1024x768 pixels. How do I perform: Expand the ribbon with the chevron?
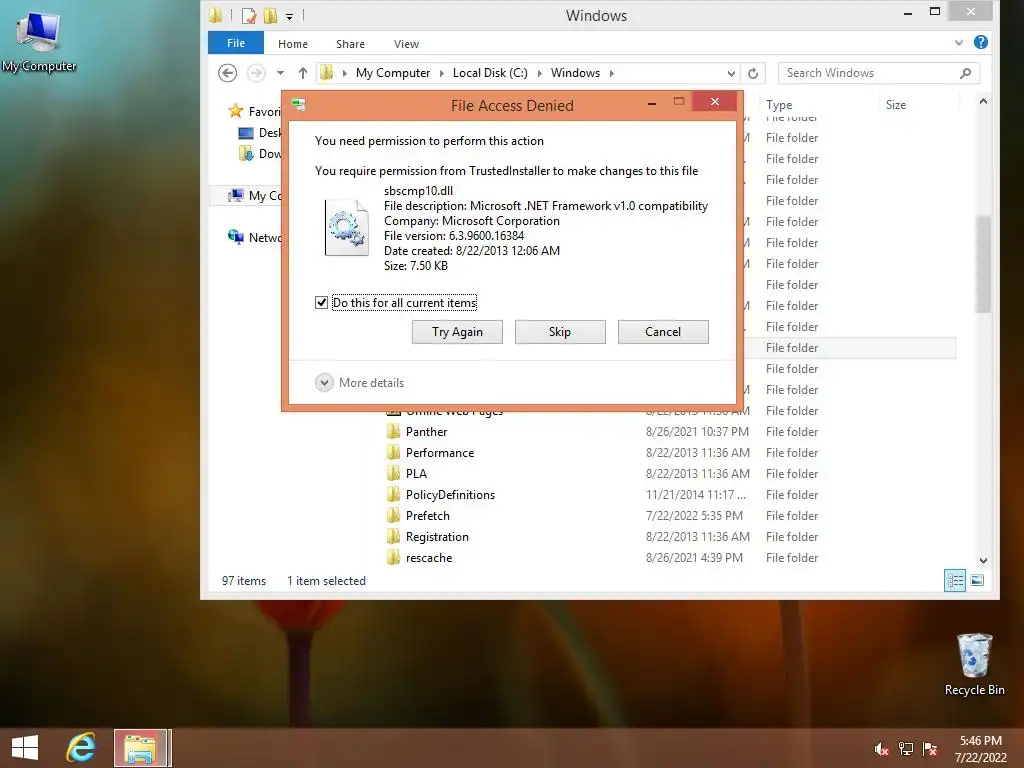[x=959, y=43]
